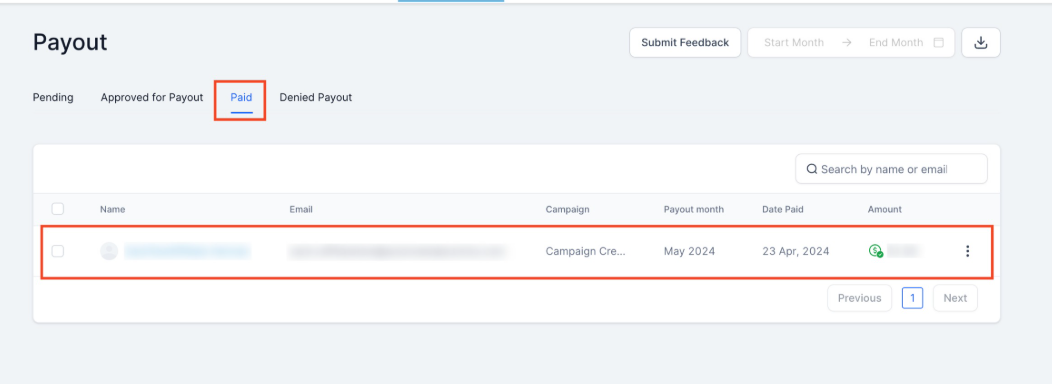Open the End Month picker
The height and width of the screenshot is (384, 1052).
click(x=896, y=42)
